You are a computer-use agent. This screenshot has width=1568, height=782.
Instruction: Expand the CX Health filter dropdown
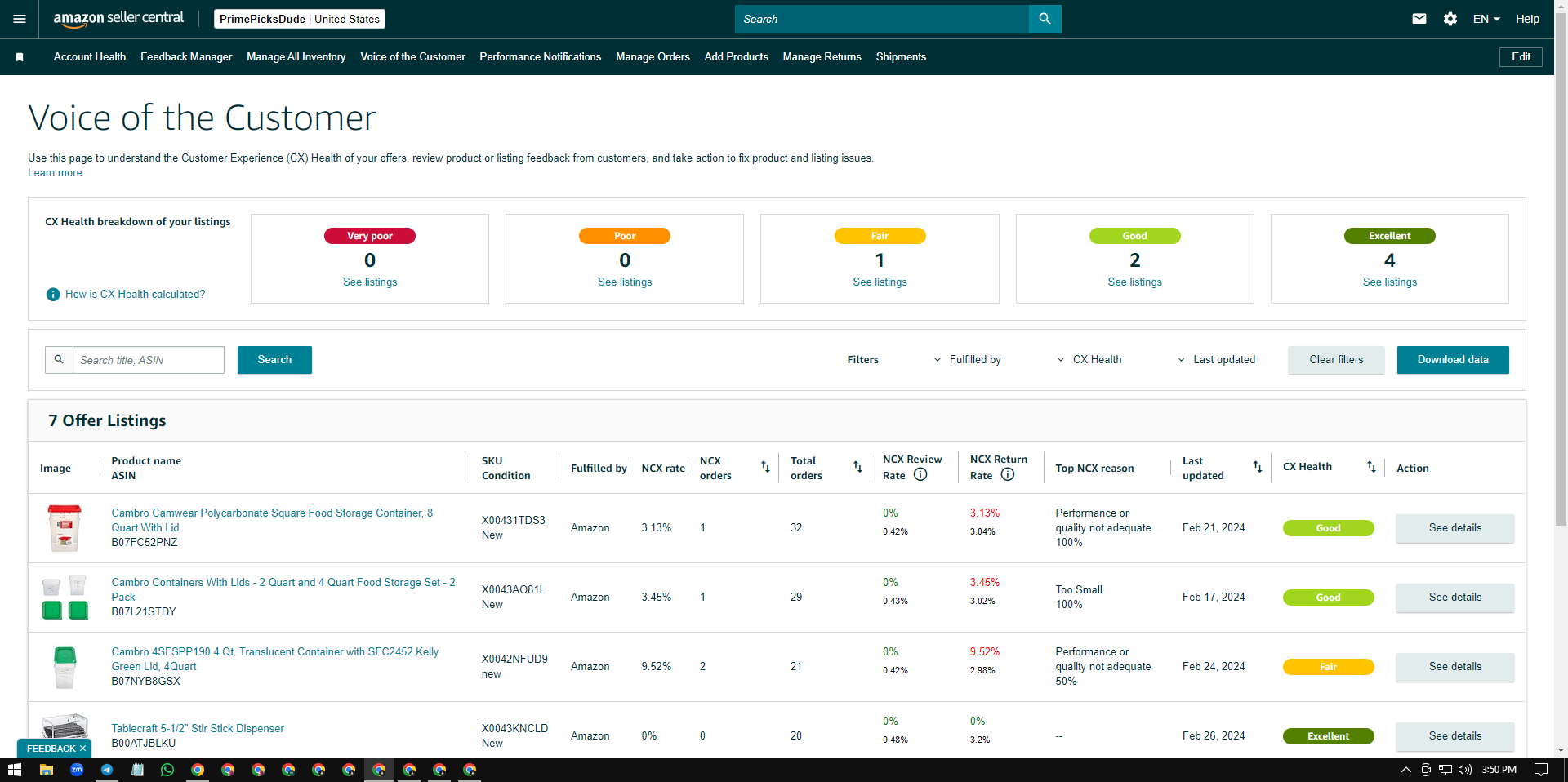coord(1089,360)
